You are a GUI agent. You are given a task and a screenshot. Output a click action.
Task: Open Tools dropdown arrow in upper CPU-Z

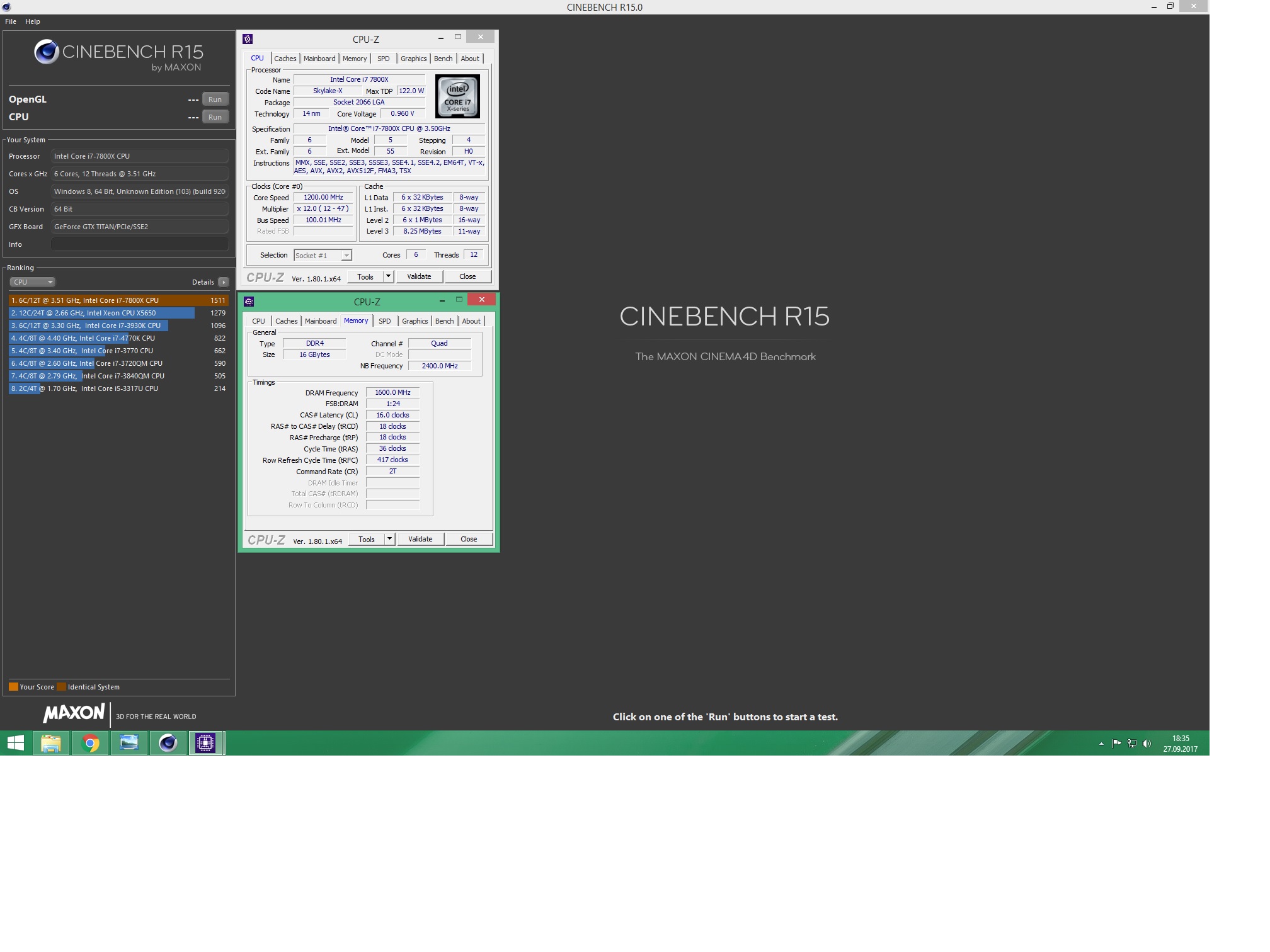pos(388,277)
